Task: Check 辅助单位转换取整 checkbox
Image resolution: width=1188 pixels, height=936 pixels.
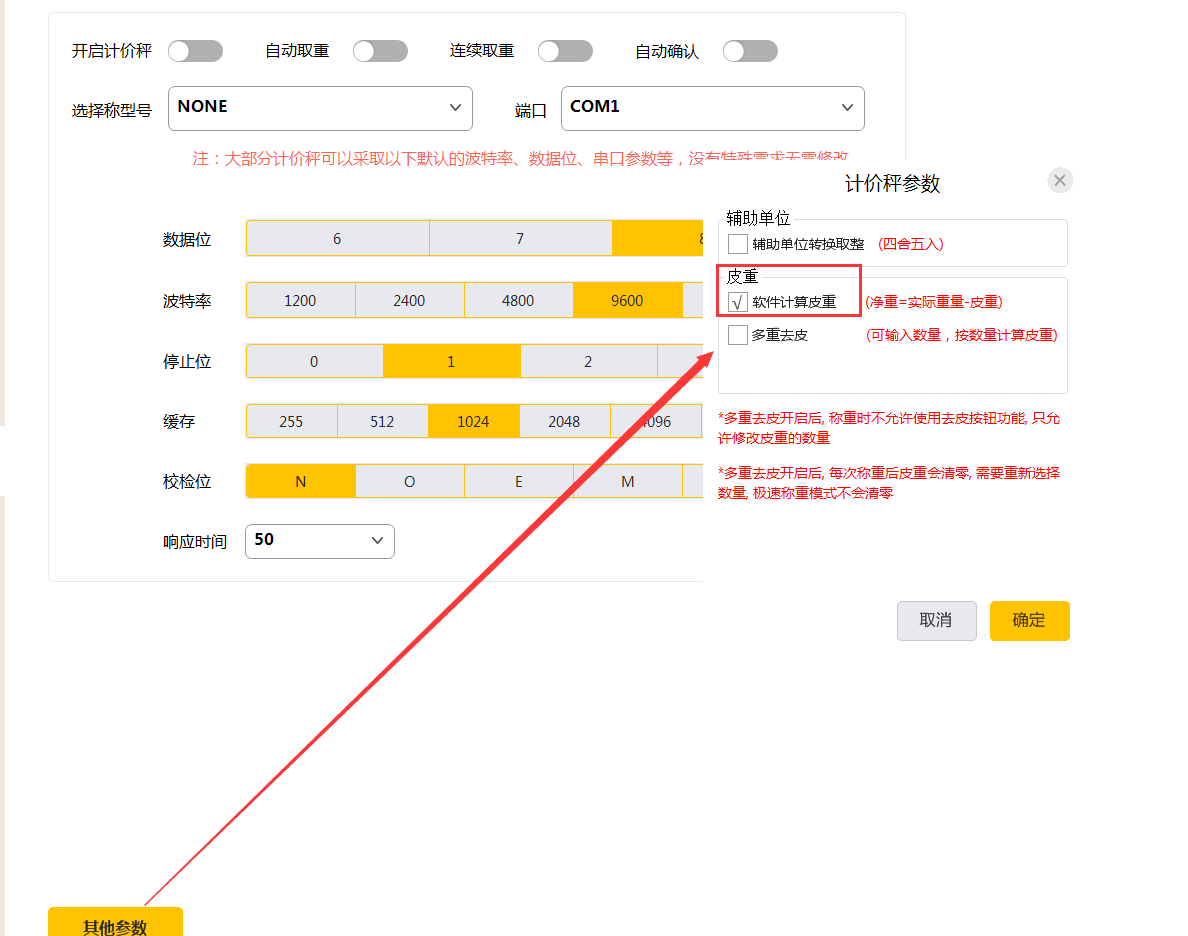Action: point(738,244)
